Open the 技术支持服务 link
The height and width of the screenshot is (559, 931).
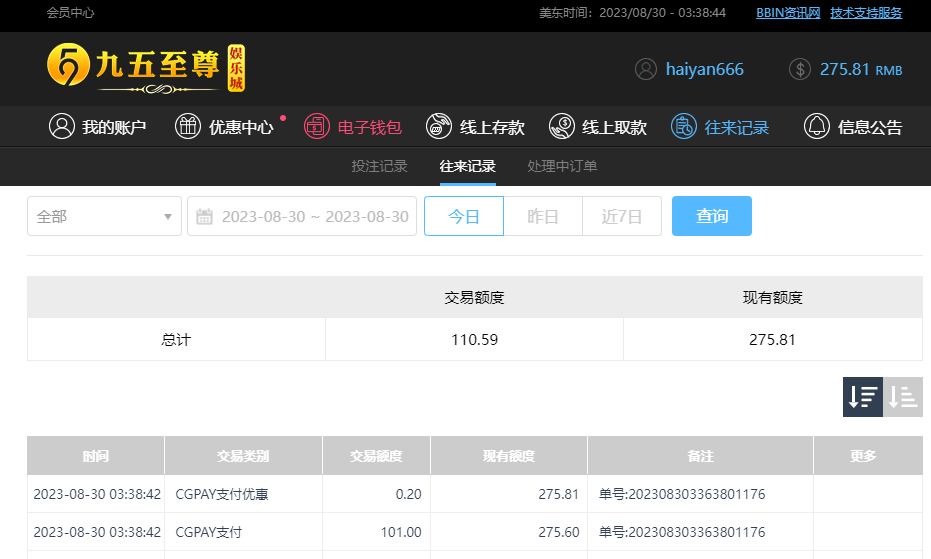pos(866,13)
